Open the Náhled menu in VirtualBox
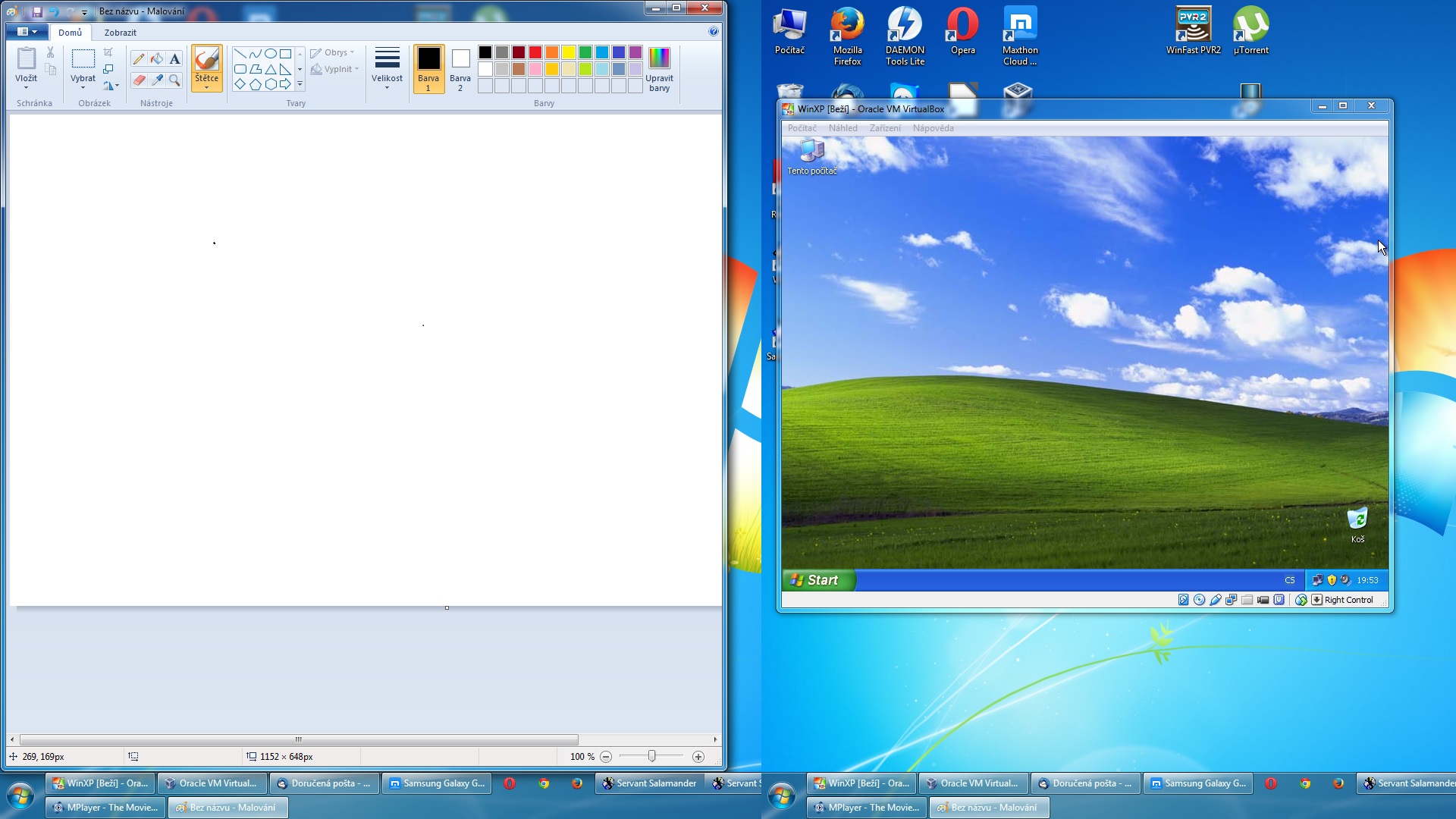The image size is (1456, 819). pyautogui.click(x=843, y=128)
